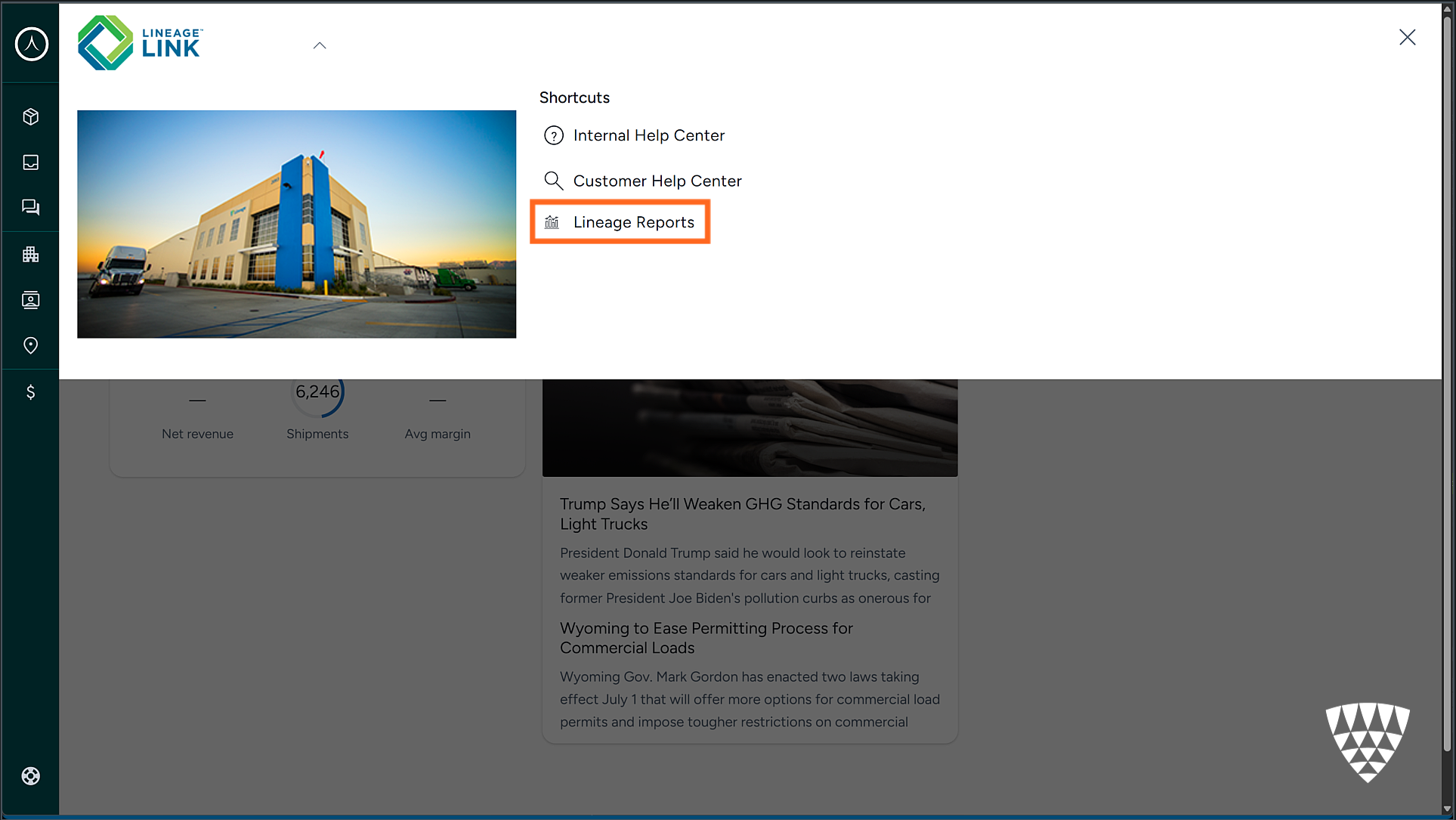Click the Shortcuts heading

coord(574,97)
